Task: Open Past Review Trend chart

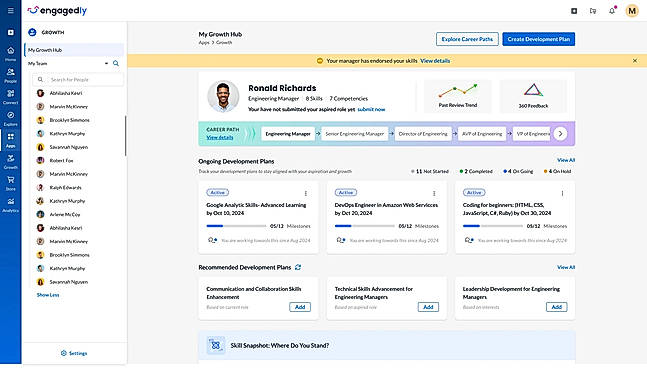Action: 458,96
